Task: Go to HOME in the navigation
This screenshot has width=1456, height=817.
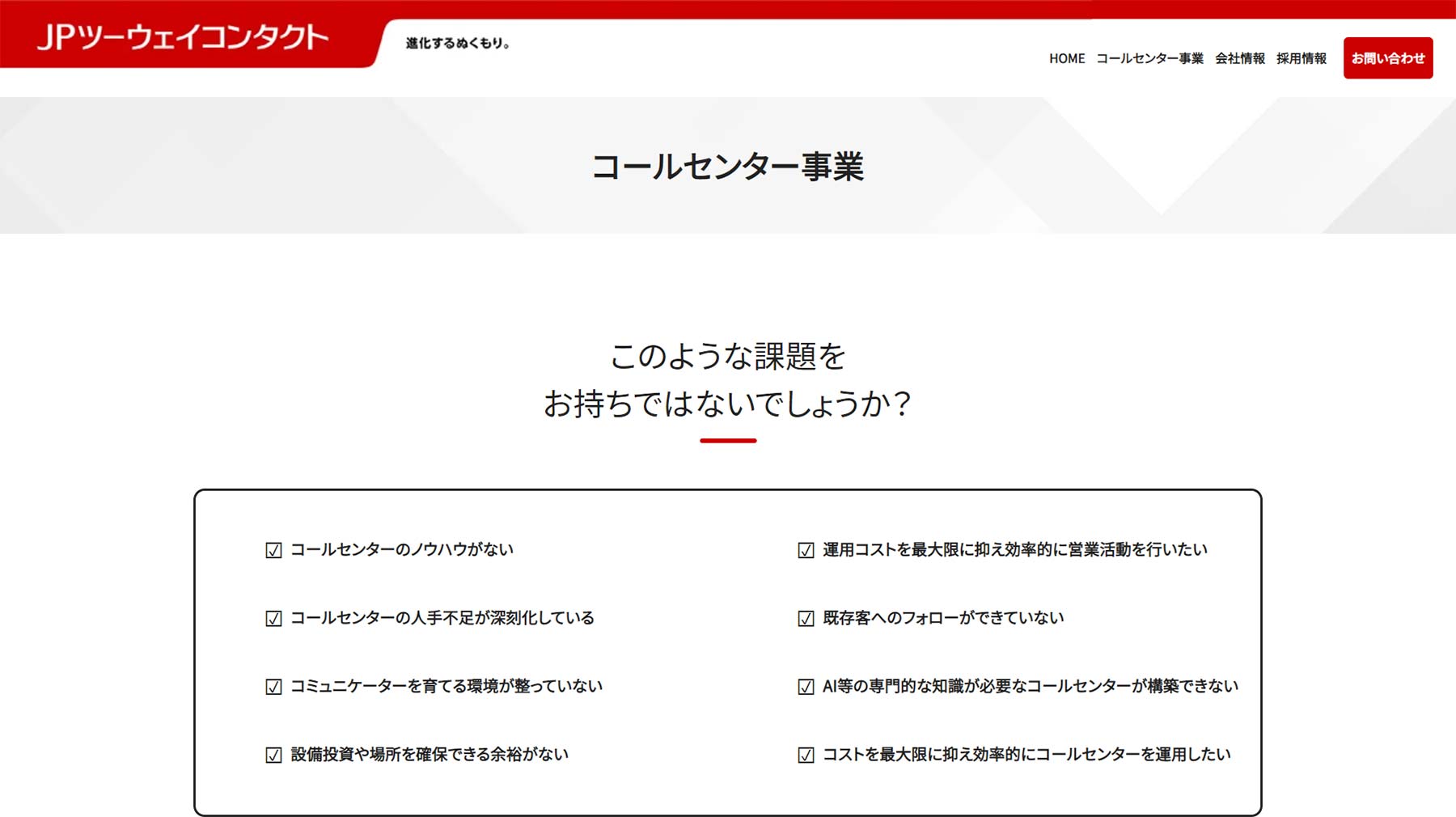Action: pyautogui.click(x=1067, y=58)
